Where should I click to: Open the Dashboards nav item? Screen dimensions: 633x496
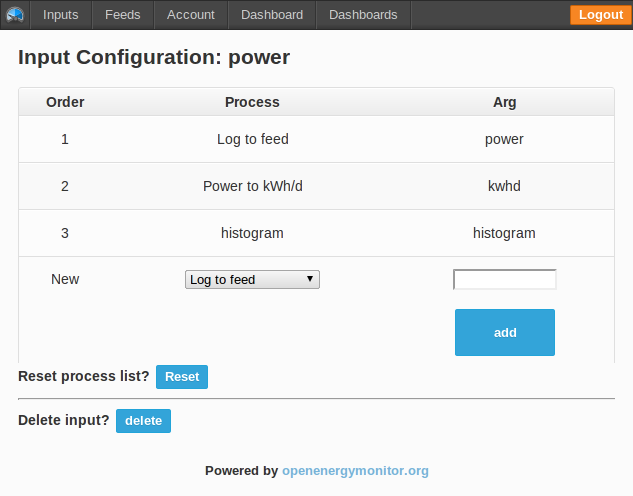tap(363, 15)
